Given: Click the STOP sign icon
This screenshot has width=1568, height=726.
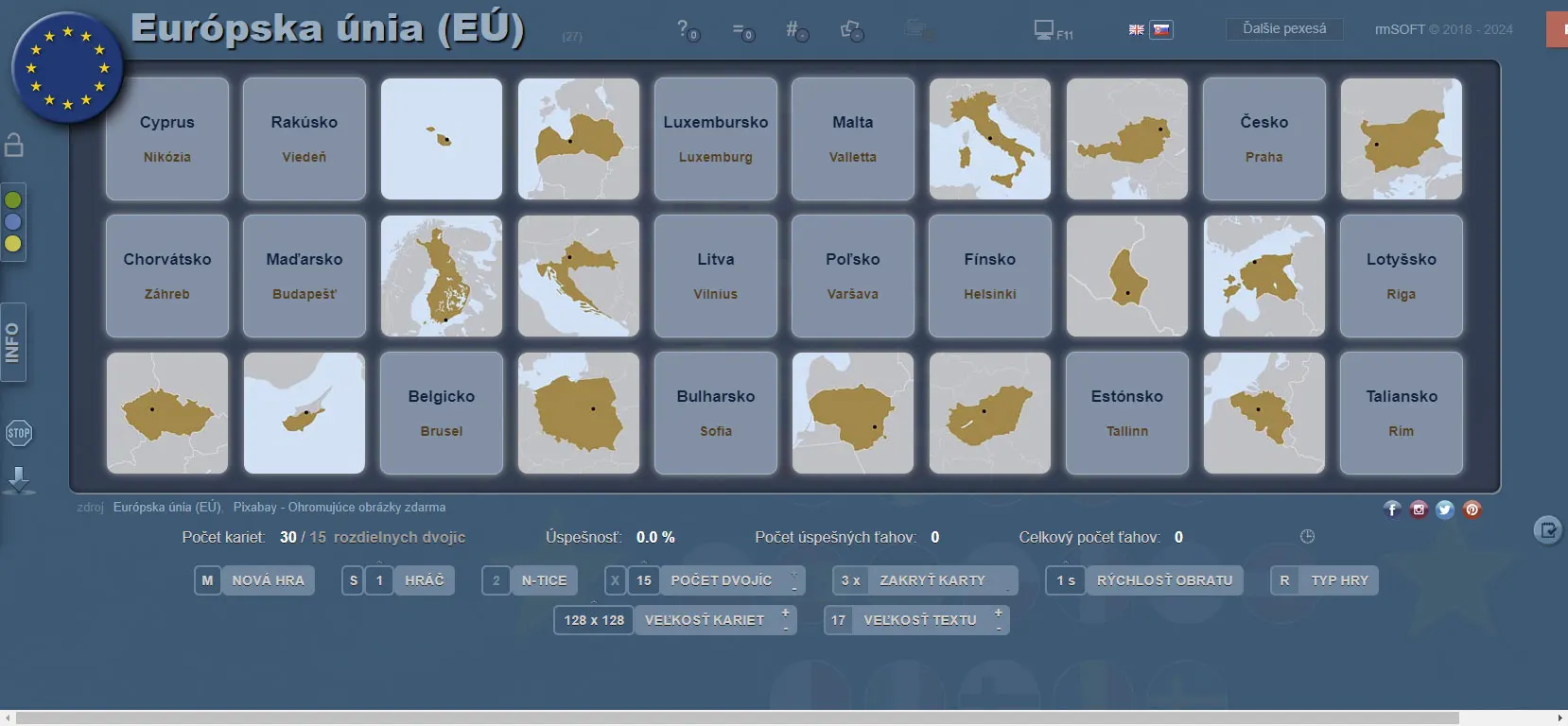Looking at the screenshot, I should point(19,433).
